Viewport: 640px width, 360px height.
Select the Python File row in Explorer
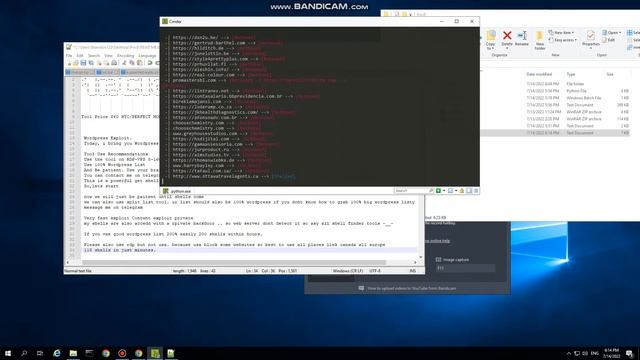click(x=555, y=91)
